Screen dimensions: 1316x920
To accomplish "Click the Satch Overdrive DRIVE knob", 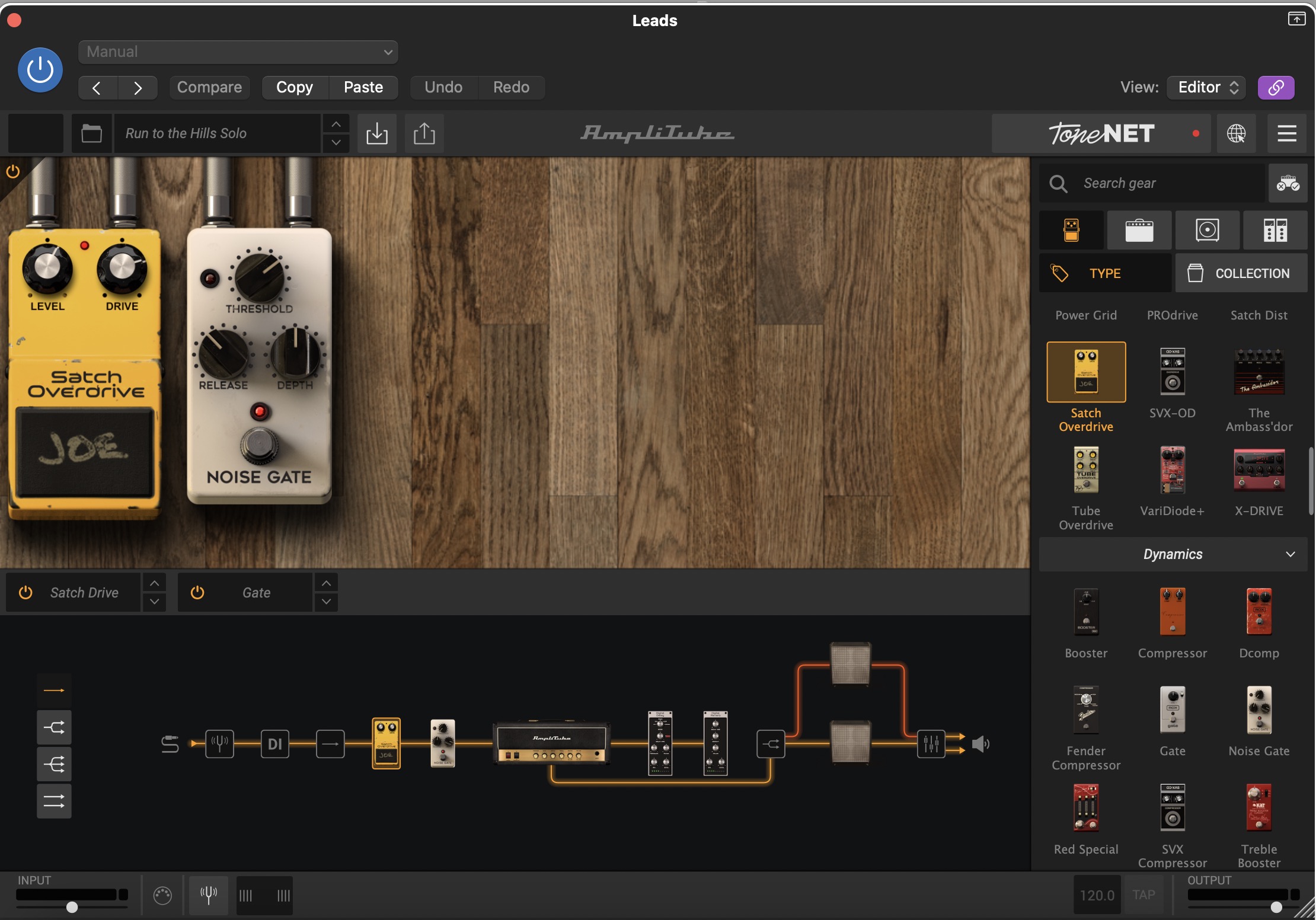I will 122,268.
